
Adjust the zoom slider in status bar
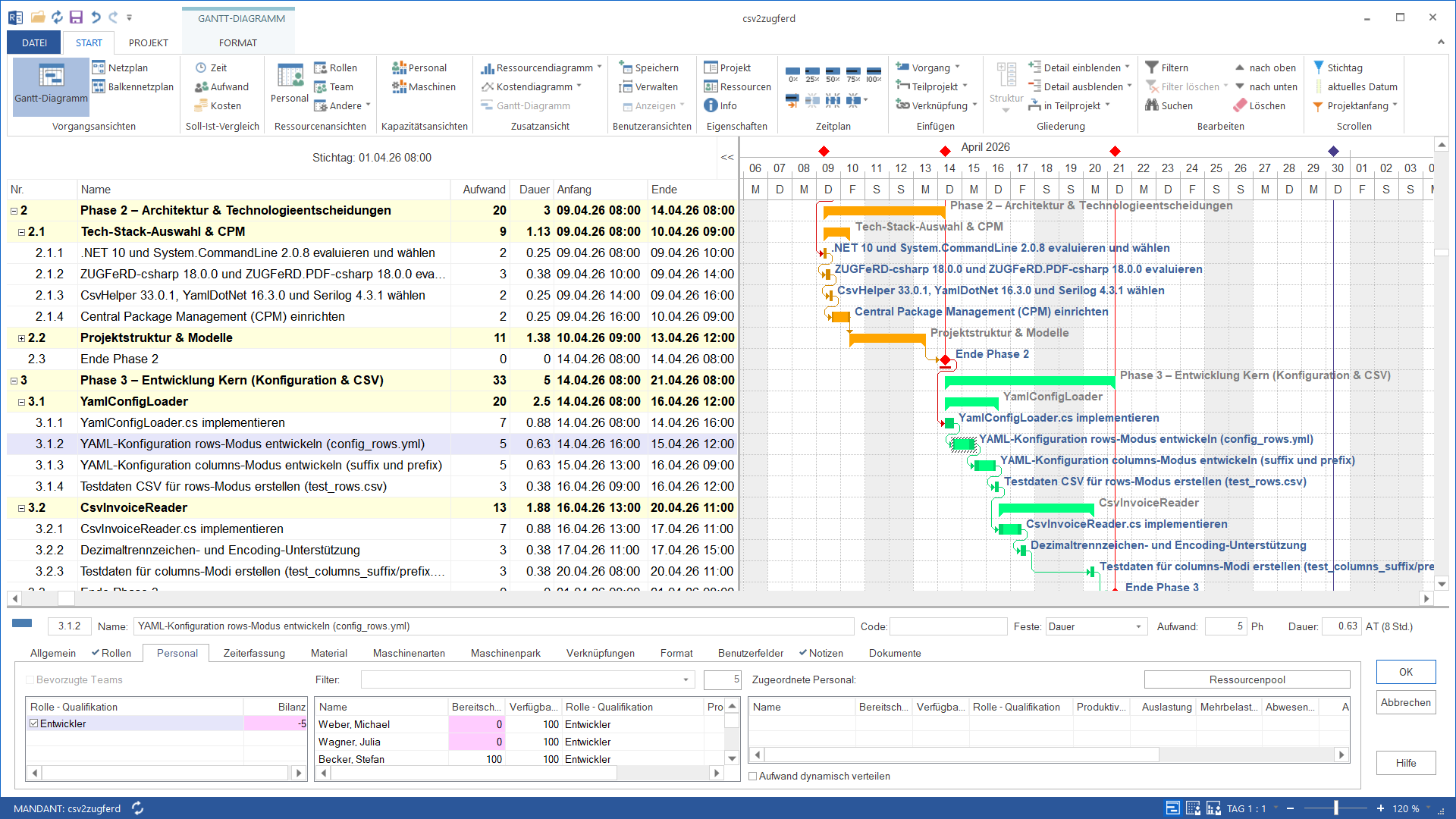1336,808
